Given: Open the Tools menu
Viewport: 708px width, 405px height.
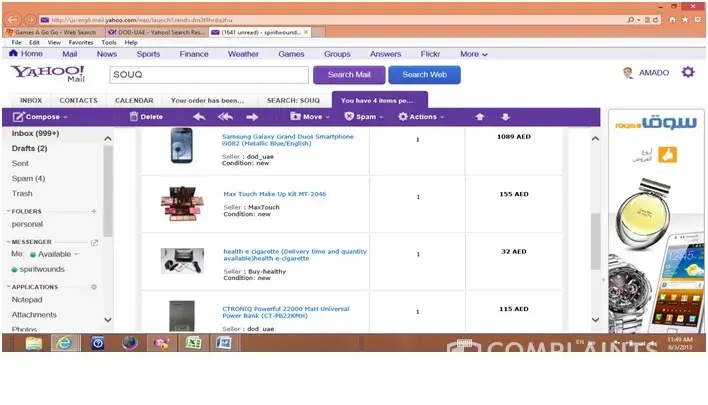Looking at the screenshot, I should (x=109, y=42).
